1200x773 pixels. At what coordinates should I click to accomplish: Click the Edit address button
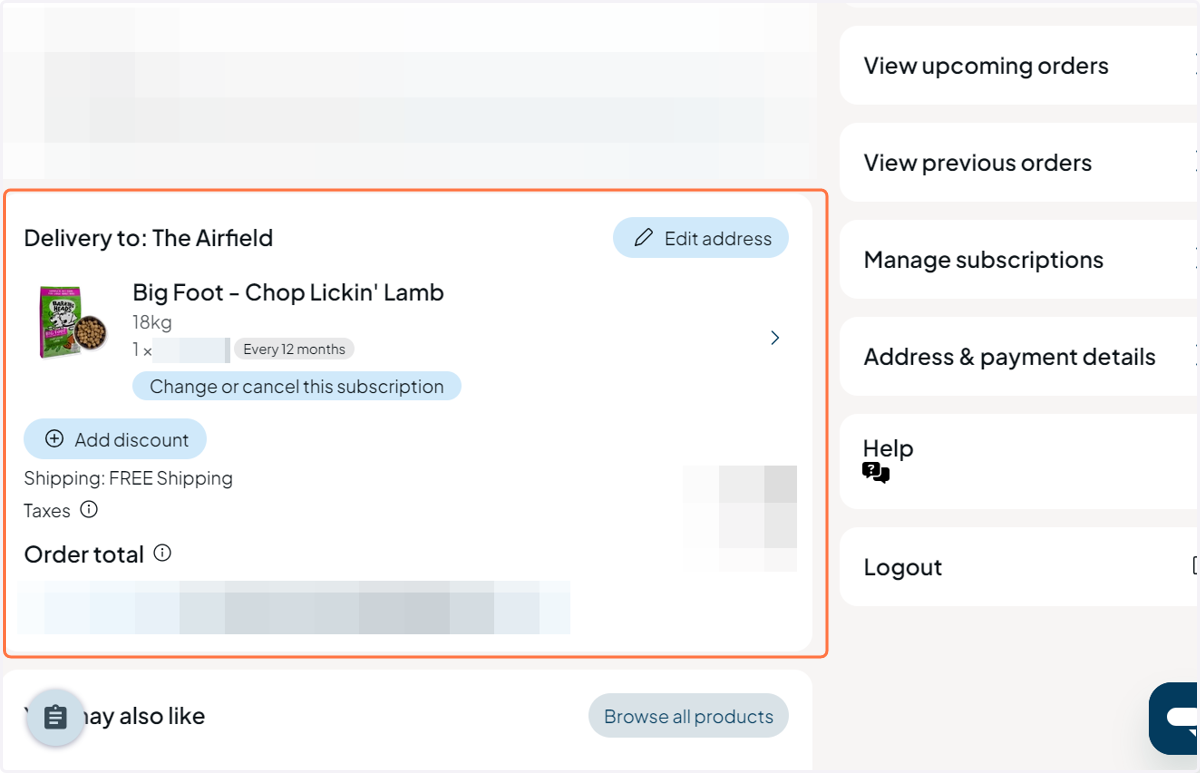(x=701, y=238)
